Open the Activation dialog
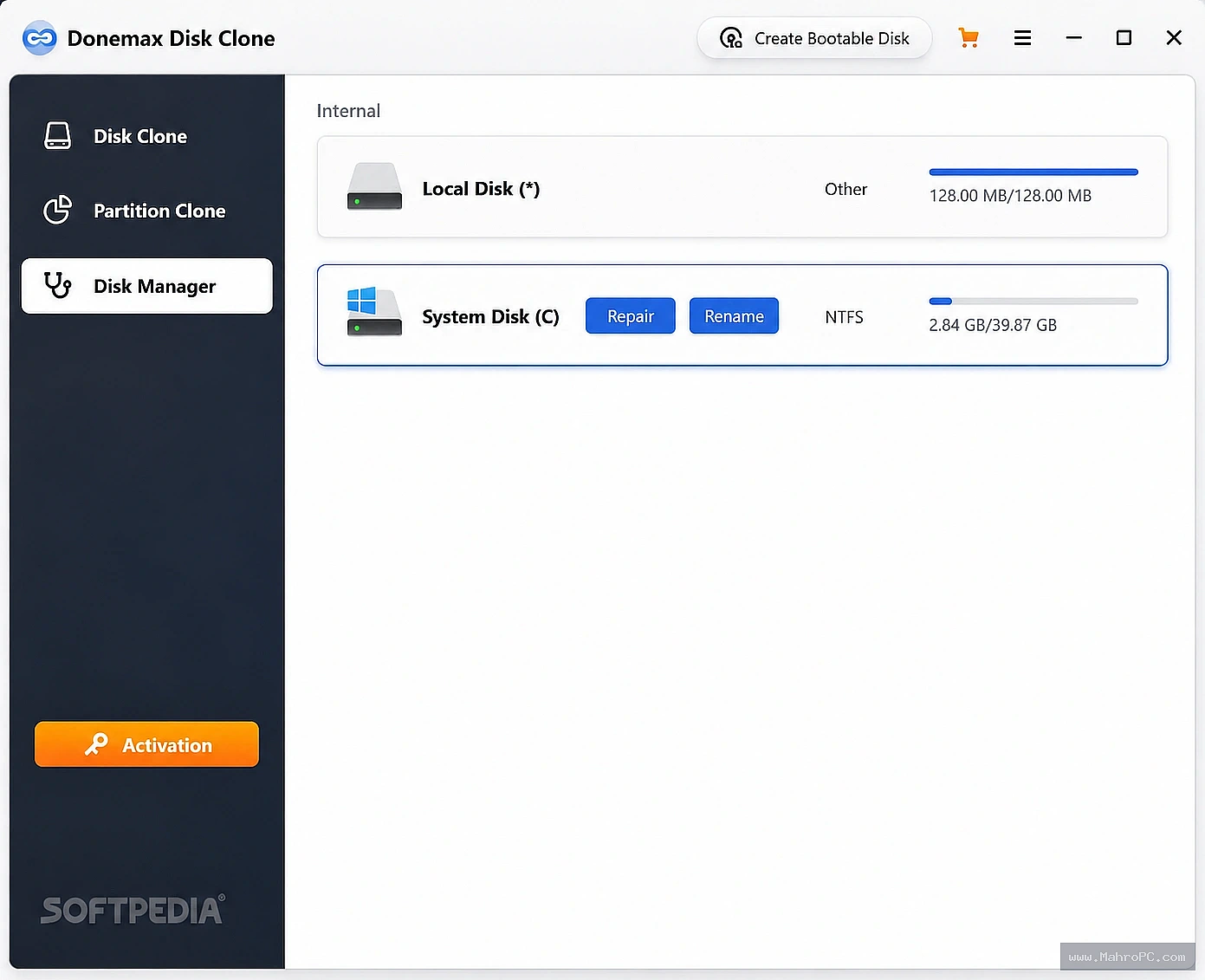 146,744
